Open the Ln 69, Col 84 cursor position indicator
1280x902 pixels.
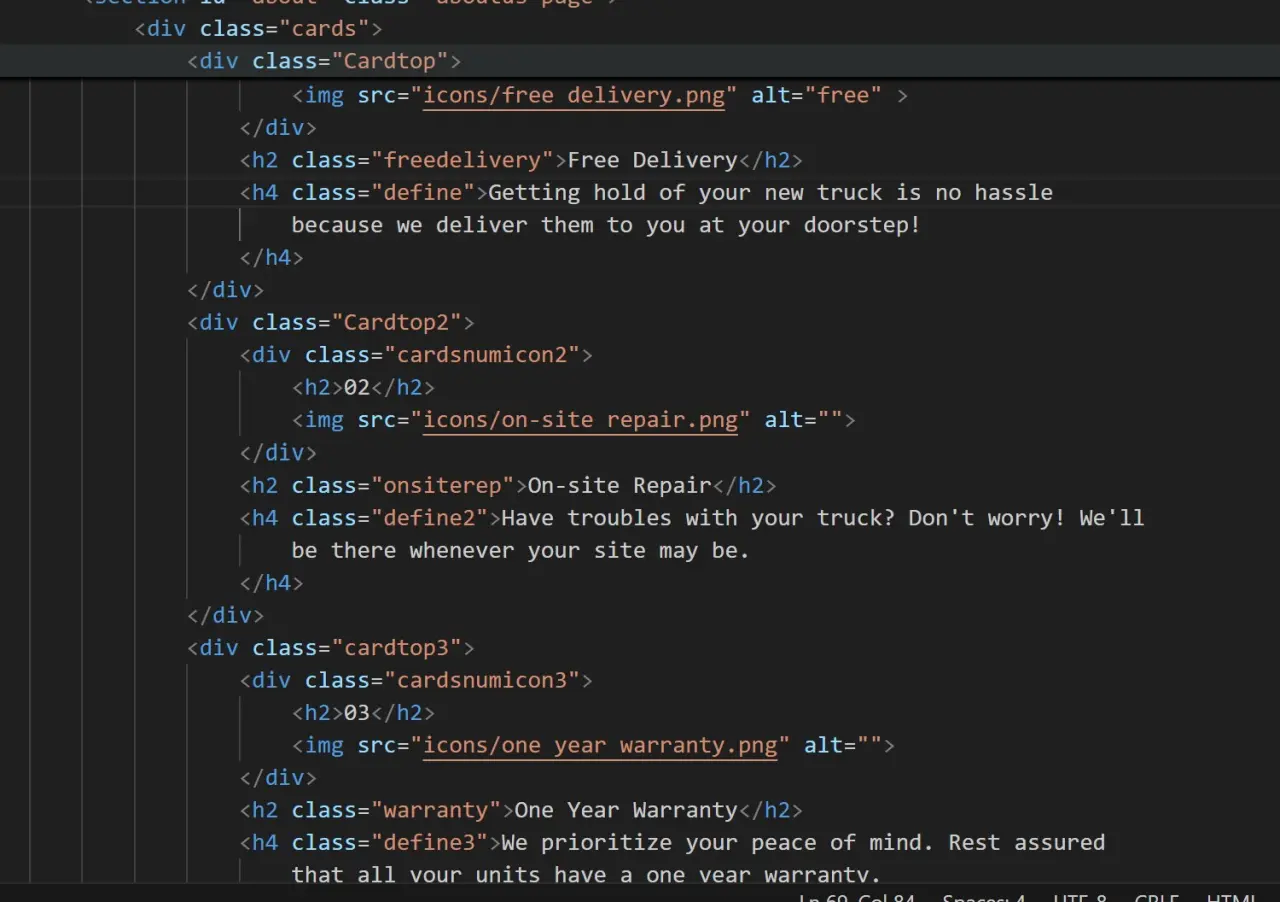(x=857, y=896)
